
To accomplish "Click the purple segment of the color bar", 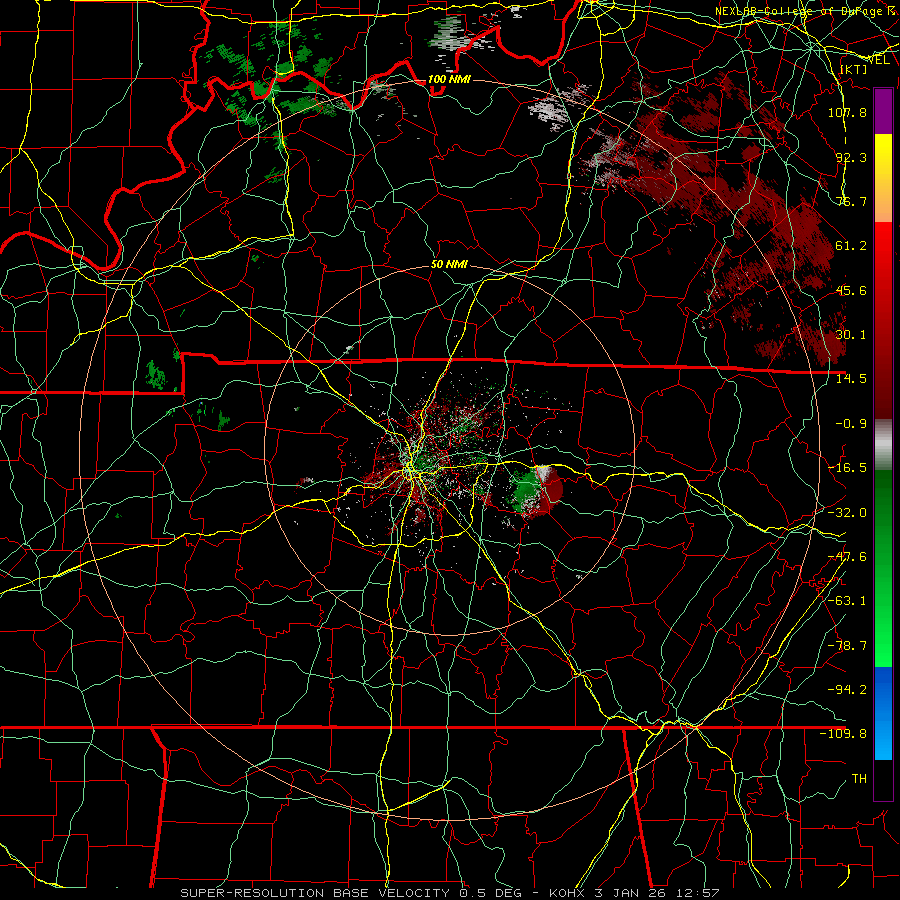I will 883,111.
